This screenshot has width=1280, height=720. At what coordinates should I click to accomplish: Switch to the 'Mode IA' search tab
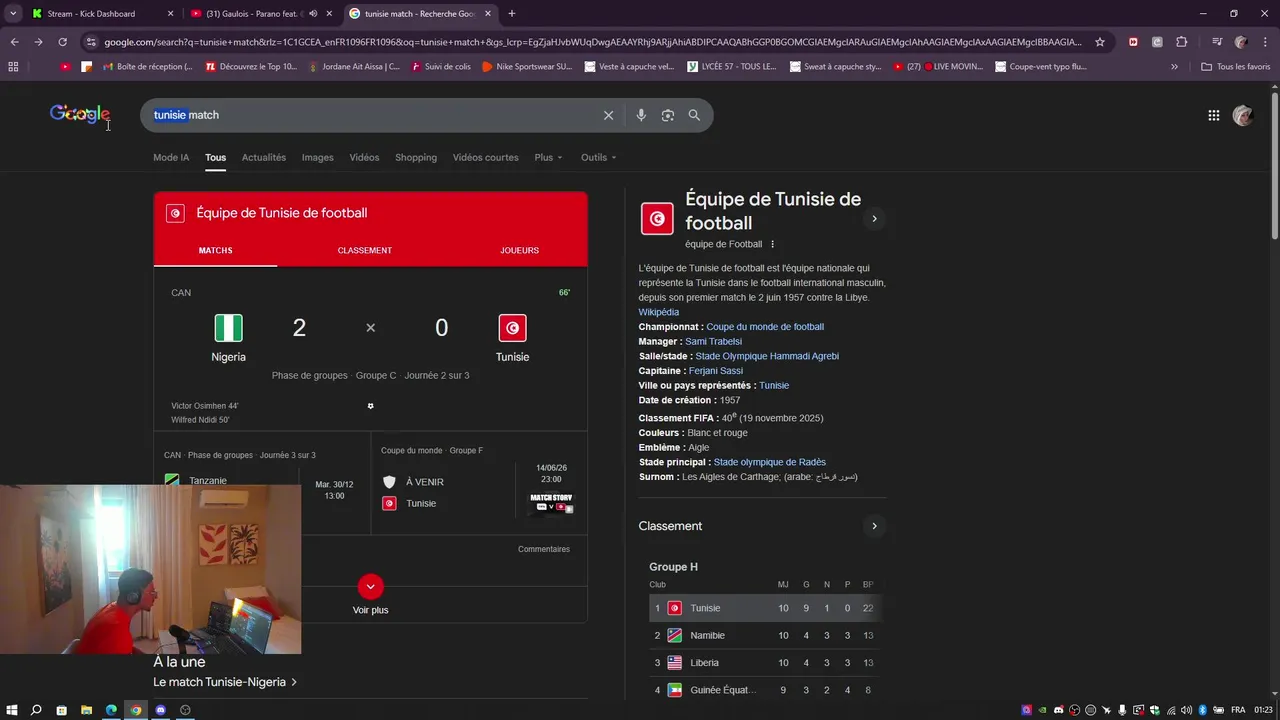(x=171, y=157)
